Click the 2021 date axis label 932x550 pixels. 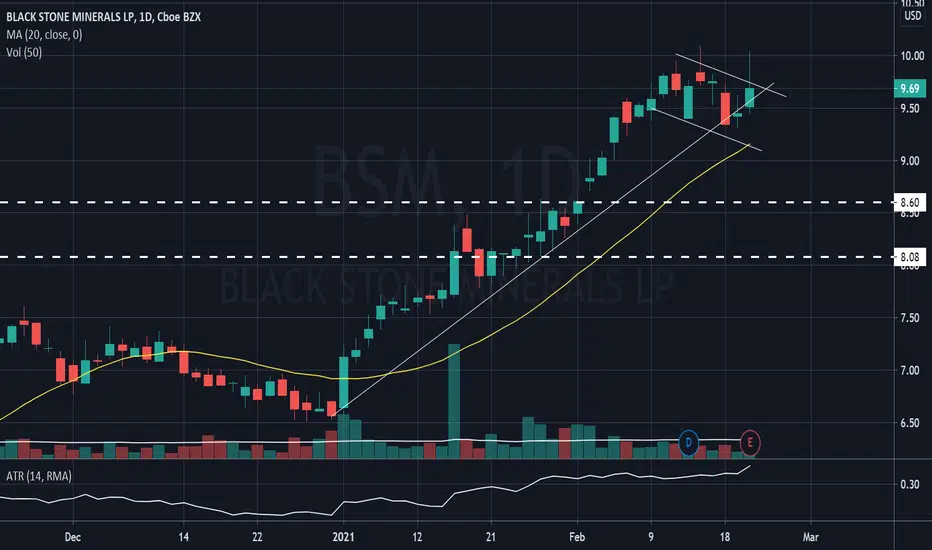click(343, 537)
